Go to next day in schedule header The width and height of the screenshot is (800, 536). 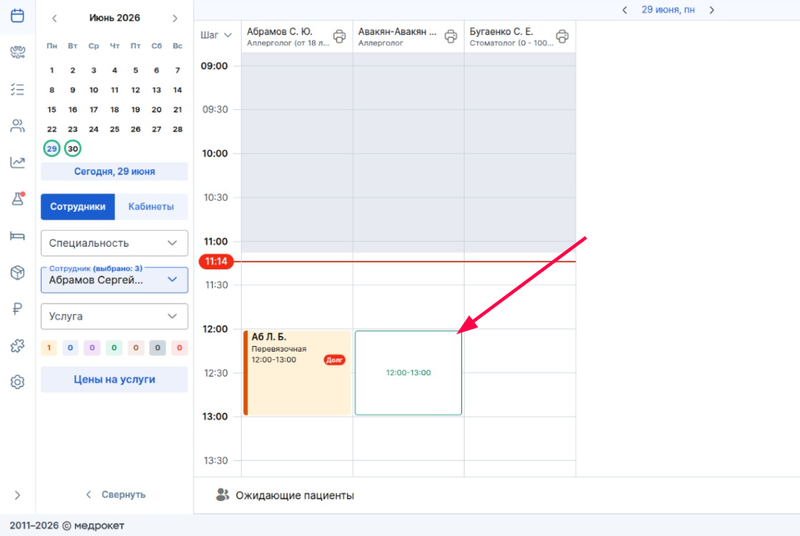pyautogui.click(x=712, y=10)
